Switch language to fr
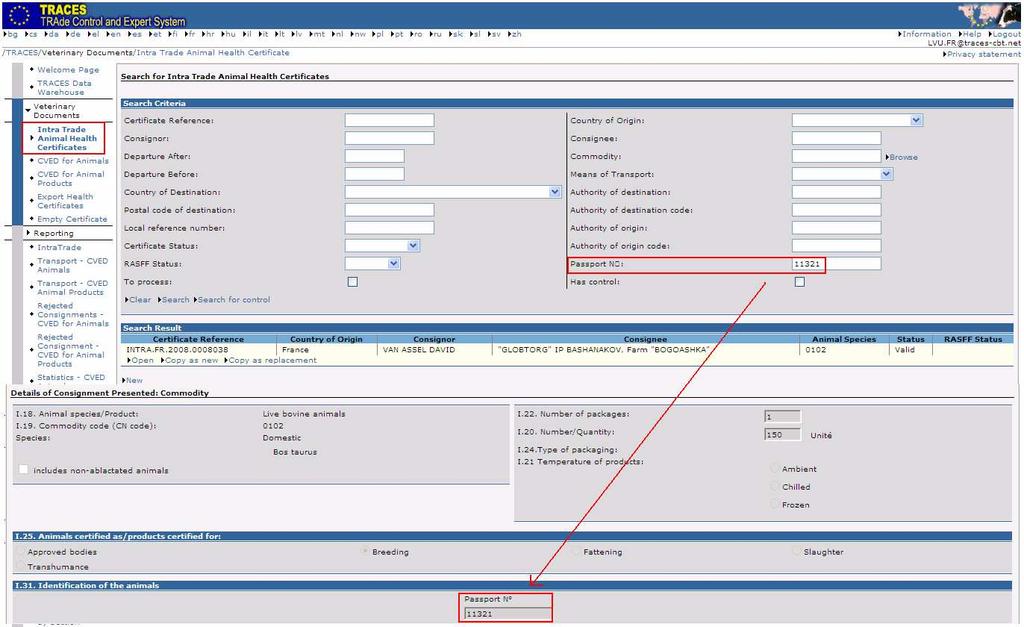The height and width of the screenshot is (627, 1024). [191, 34]
